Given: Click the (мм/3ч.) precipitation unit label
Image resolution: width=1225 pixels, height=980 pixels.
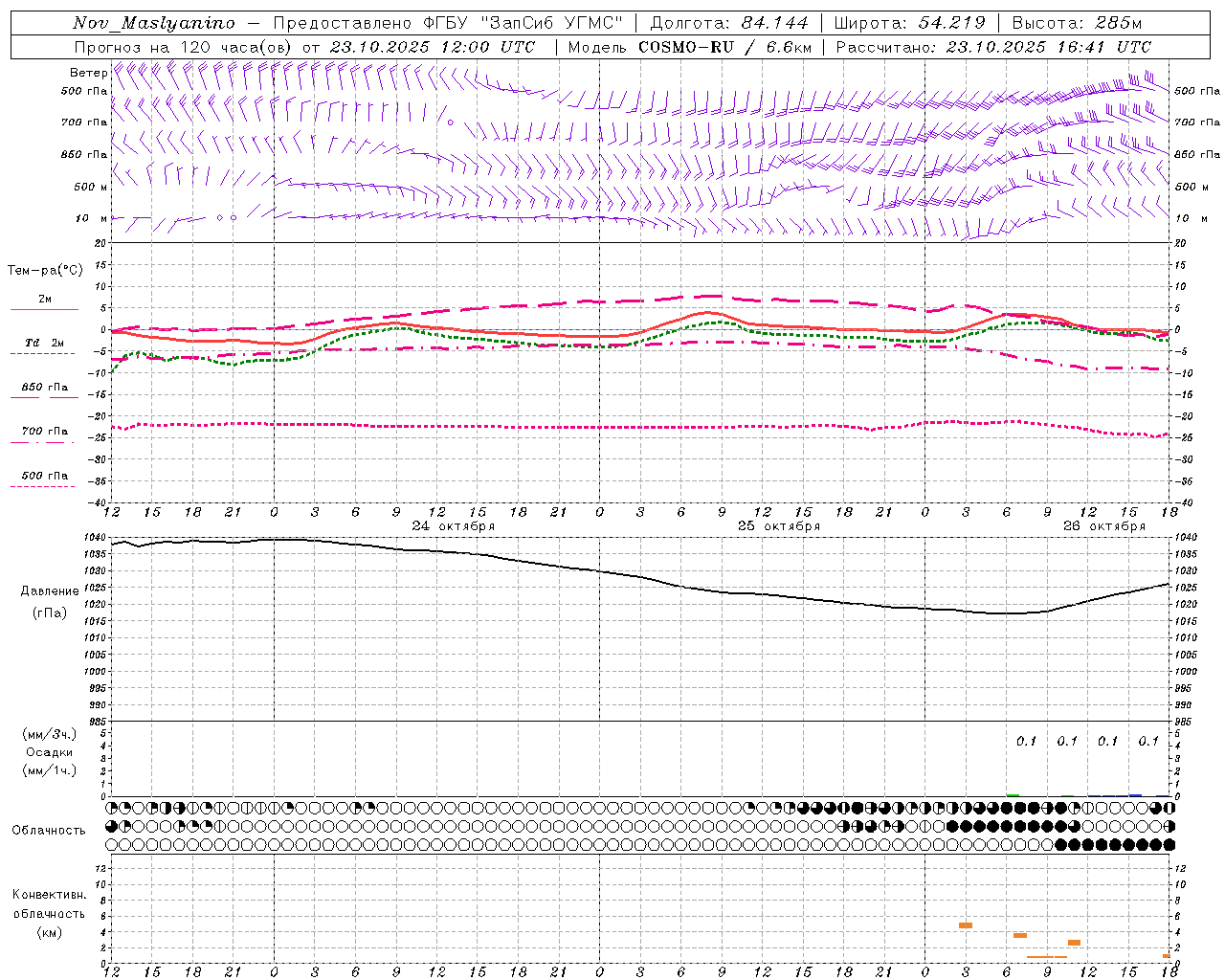Looking at the screenshot, I should click(x=50, y=735).
